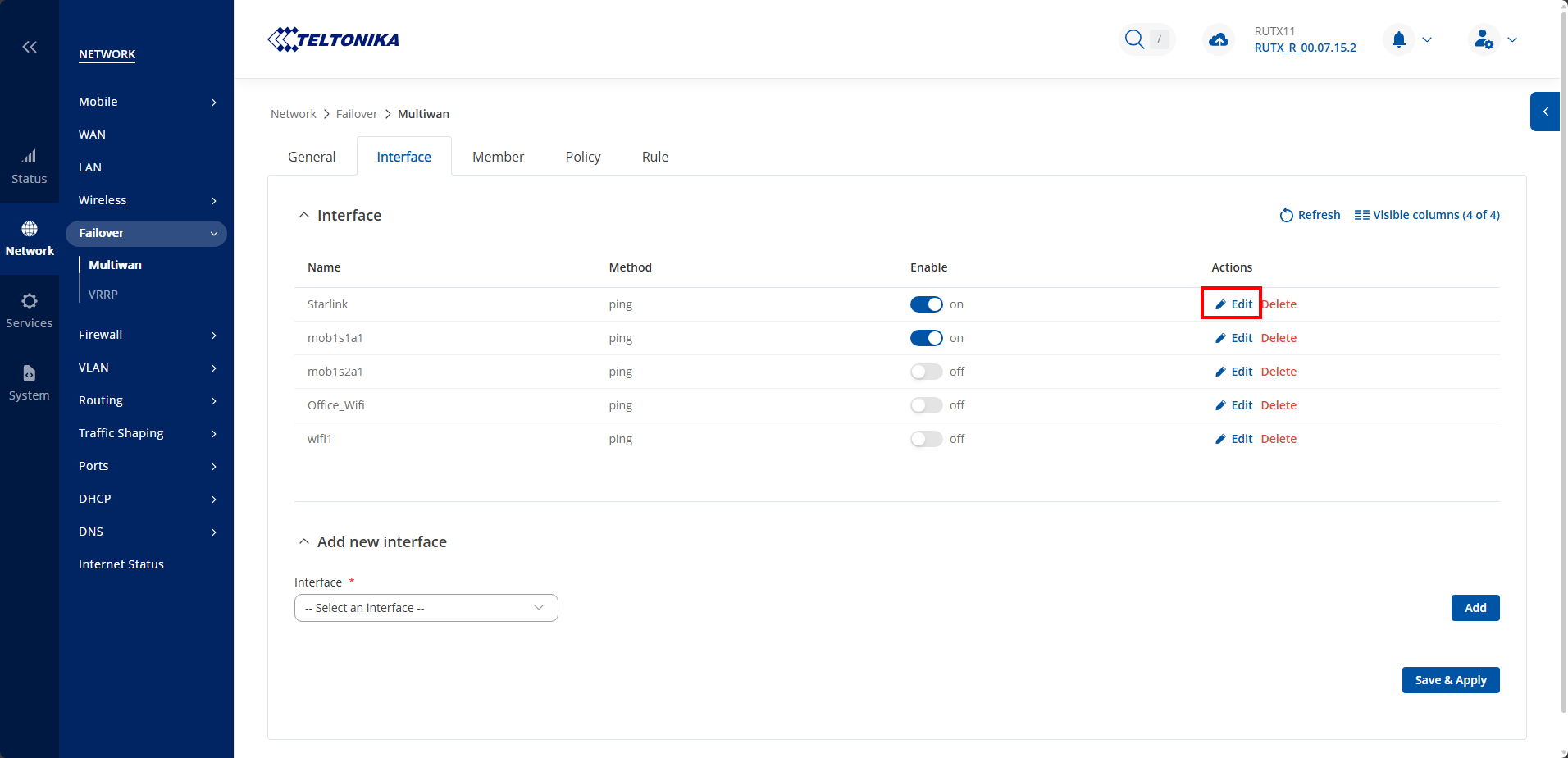The height and width of the screenshot is (758, 1568).
Task: Click the cloud firmware update icon
Action: point(1219,39)
